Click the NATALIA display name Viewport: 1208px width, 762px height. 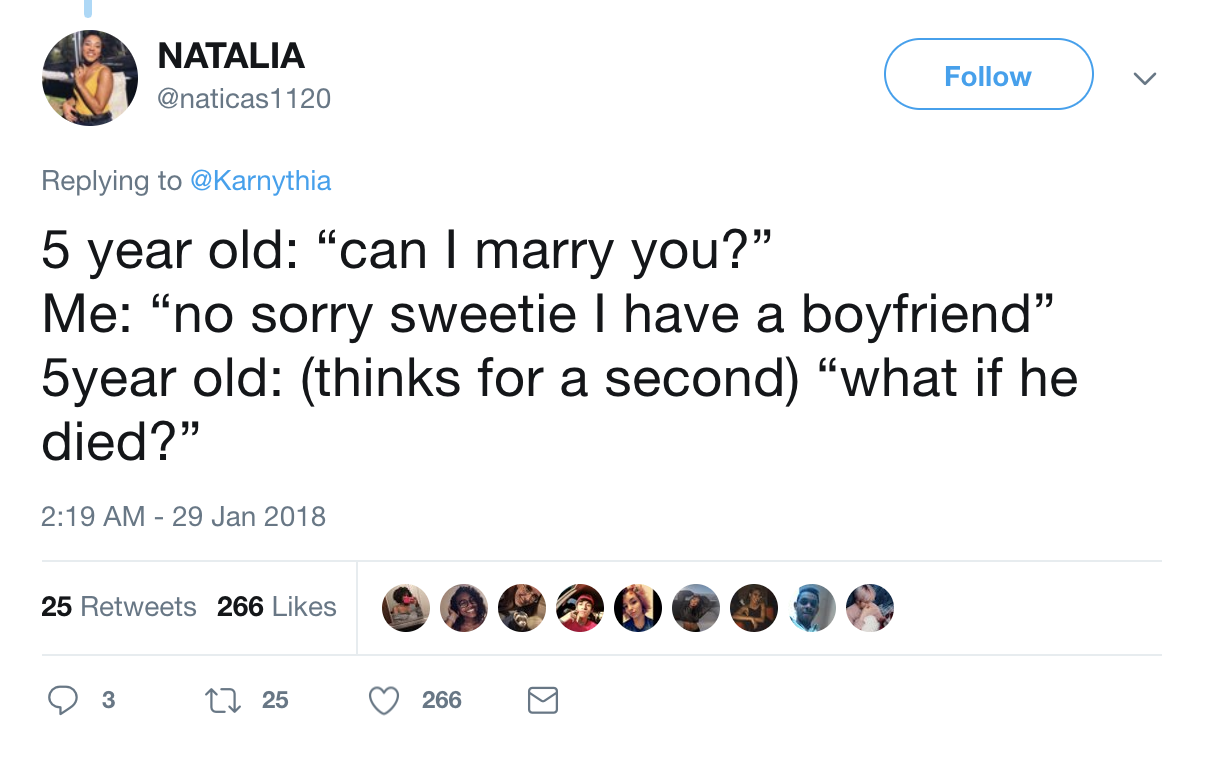(x=231, y=55)
